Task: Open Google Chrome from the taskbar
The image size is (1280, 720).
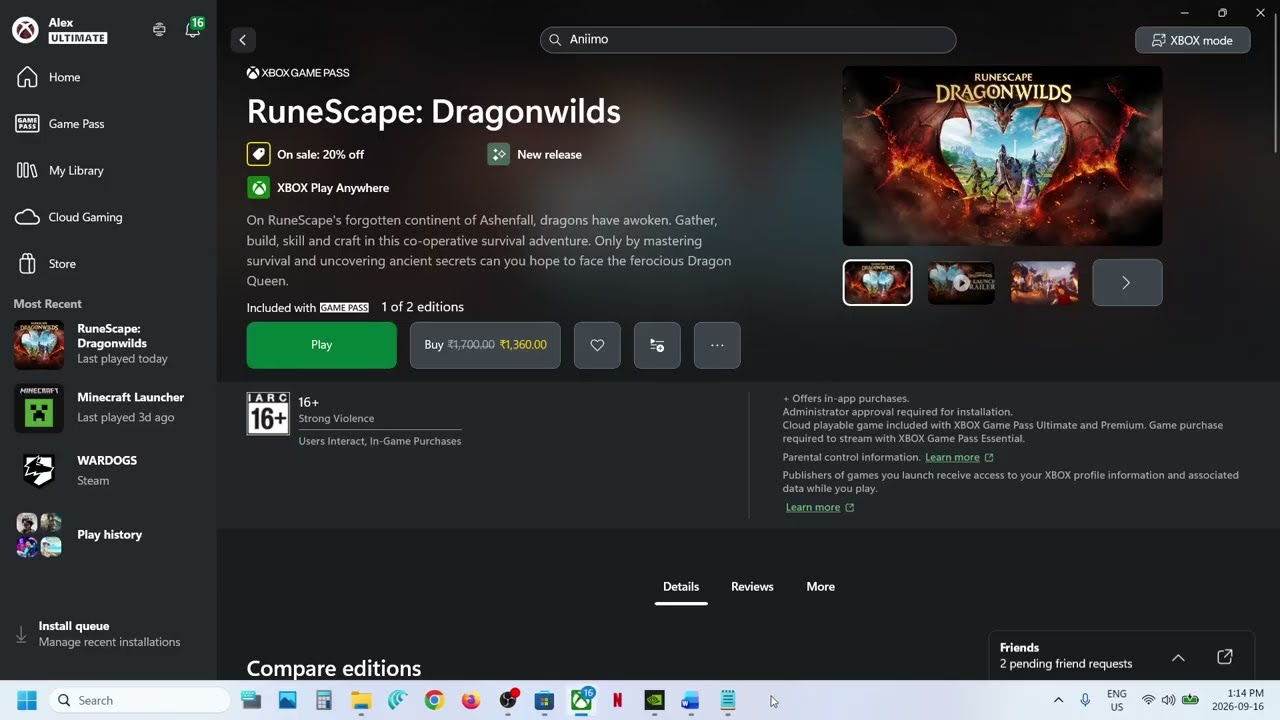Action: click(434, 701)
